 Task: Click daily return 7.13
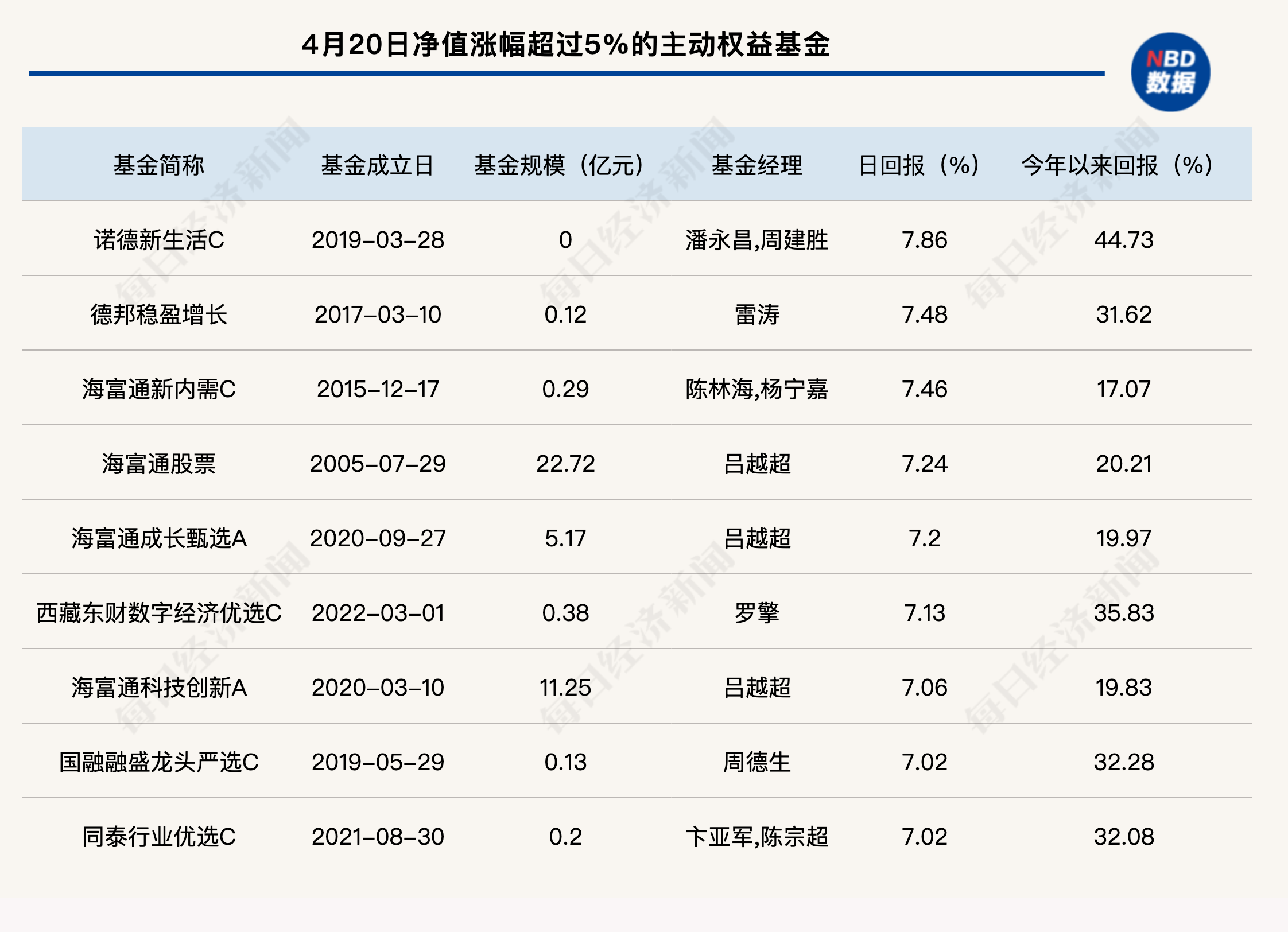pyautogui.click(x=925, y=613)
